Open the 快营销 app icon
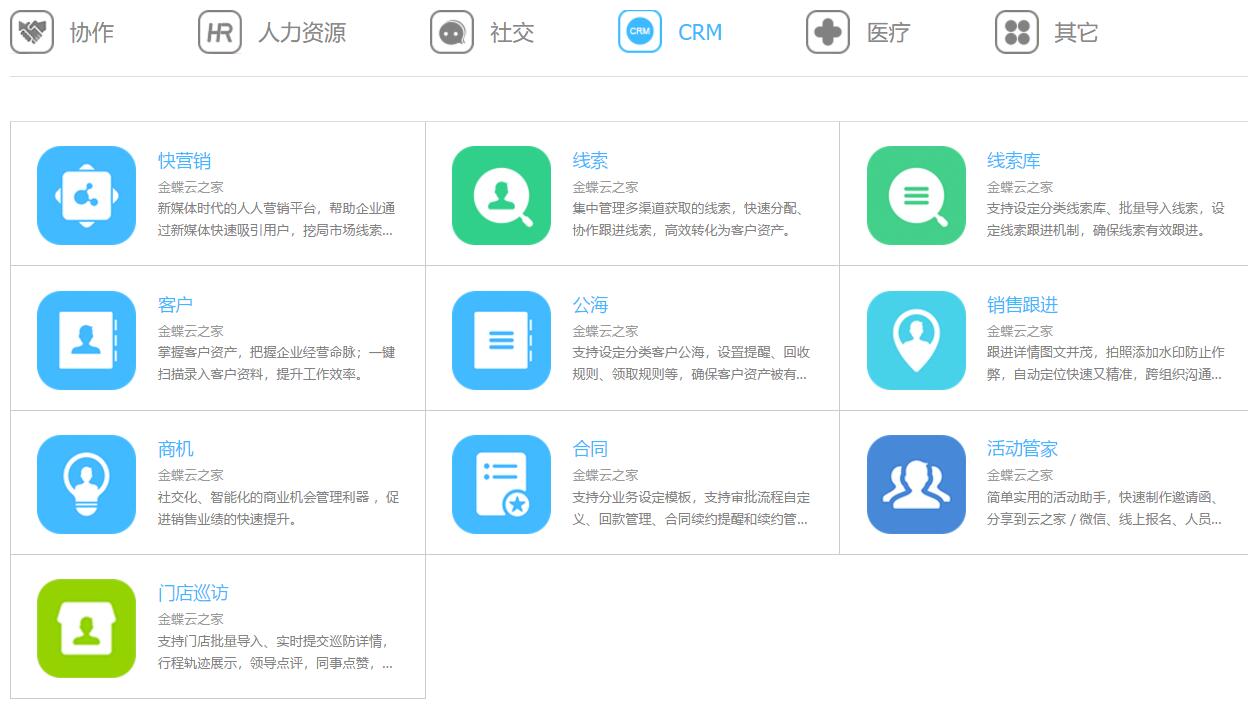 [x=86, y=196]
